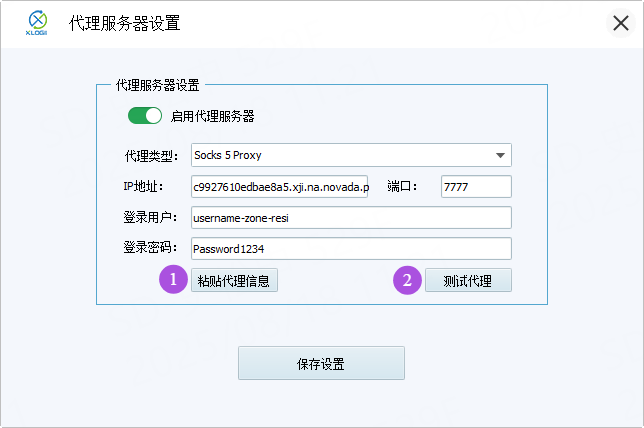Close the 代理服务器设置 dialog

click(620, 23)
